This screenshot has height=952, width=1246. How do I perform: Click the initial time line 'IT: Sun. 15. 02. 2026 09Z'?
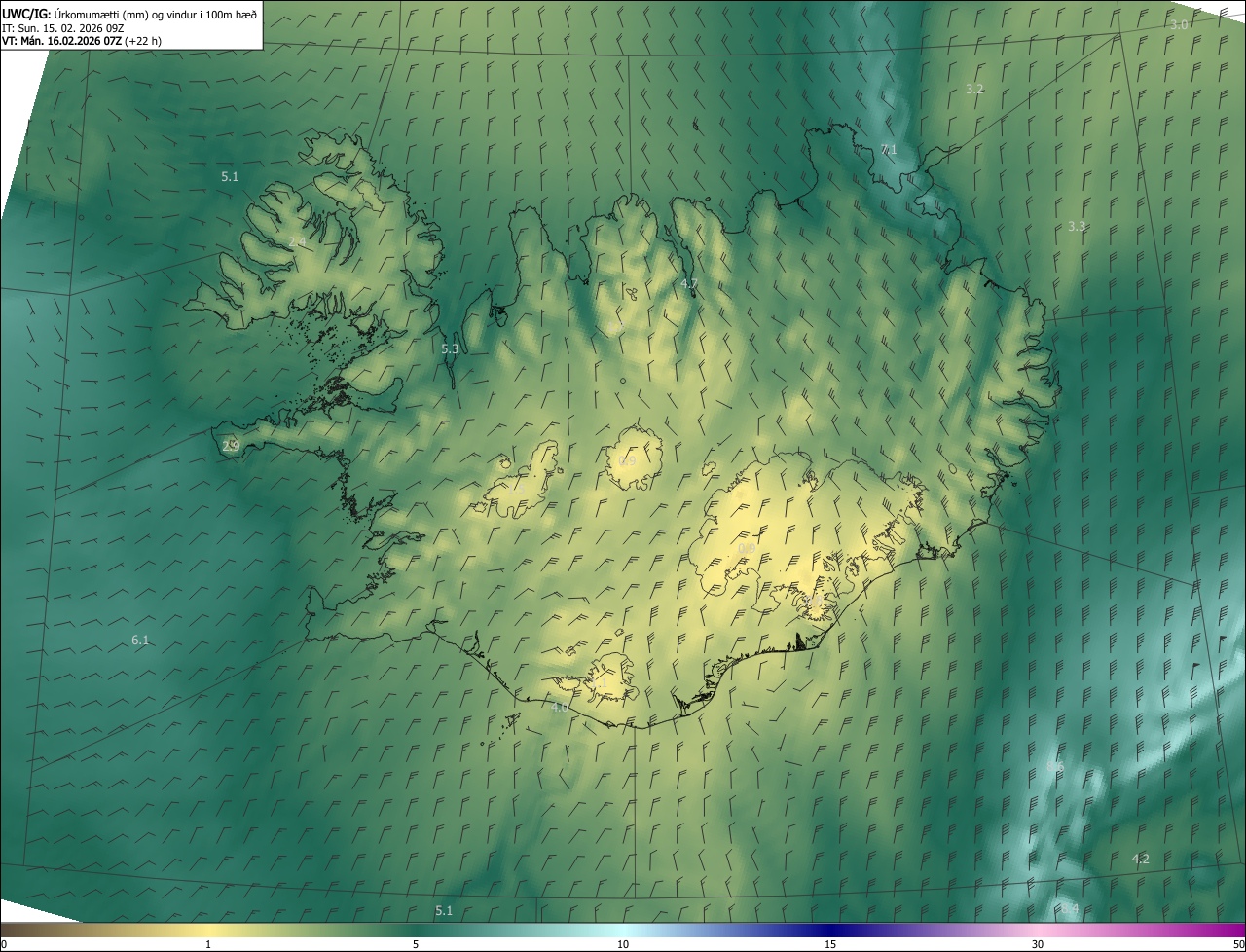(63, 27)
